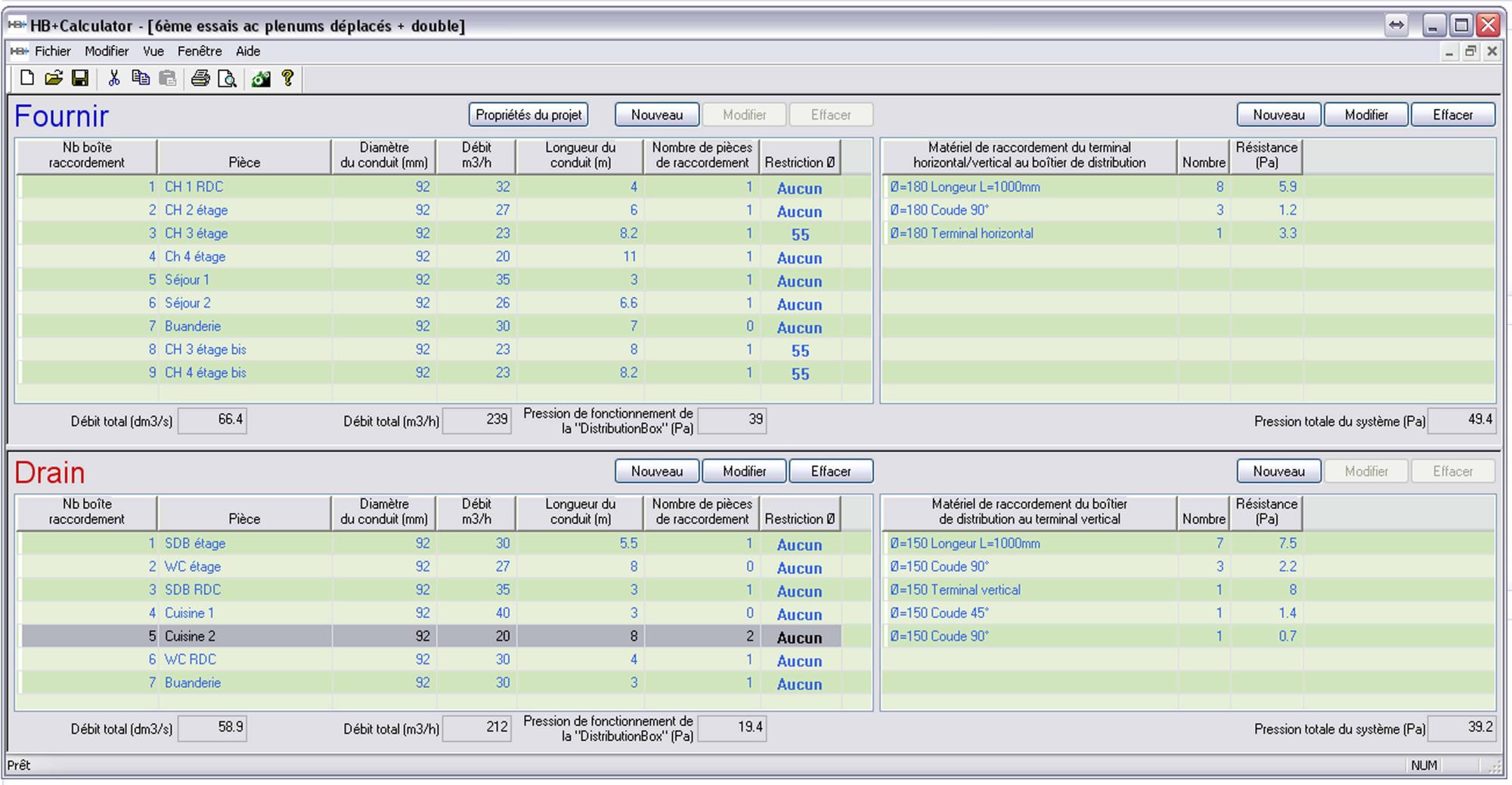Open the Fenêtre menu
The height and width of the screenshot is (785, 1512).
(x=200, y=51)
